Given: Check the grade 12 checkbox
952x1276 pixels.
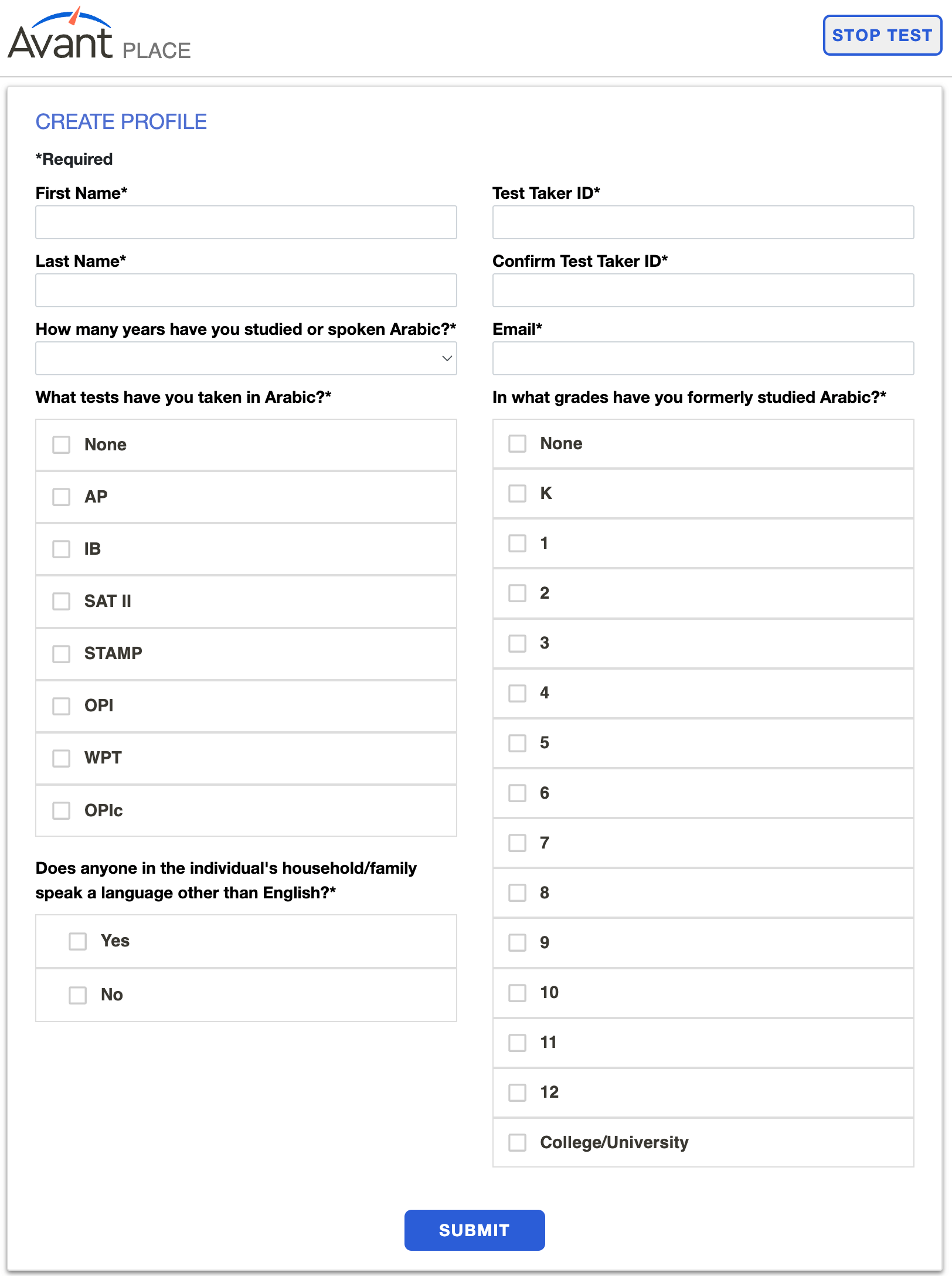Looking at the screenshot, I should (x=517, y=1092).
